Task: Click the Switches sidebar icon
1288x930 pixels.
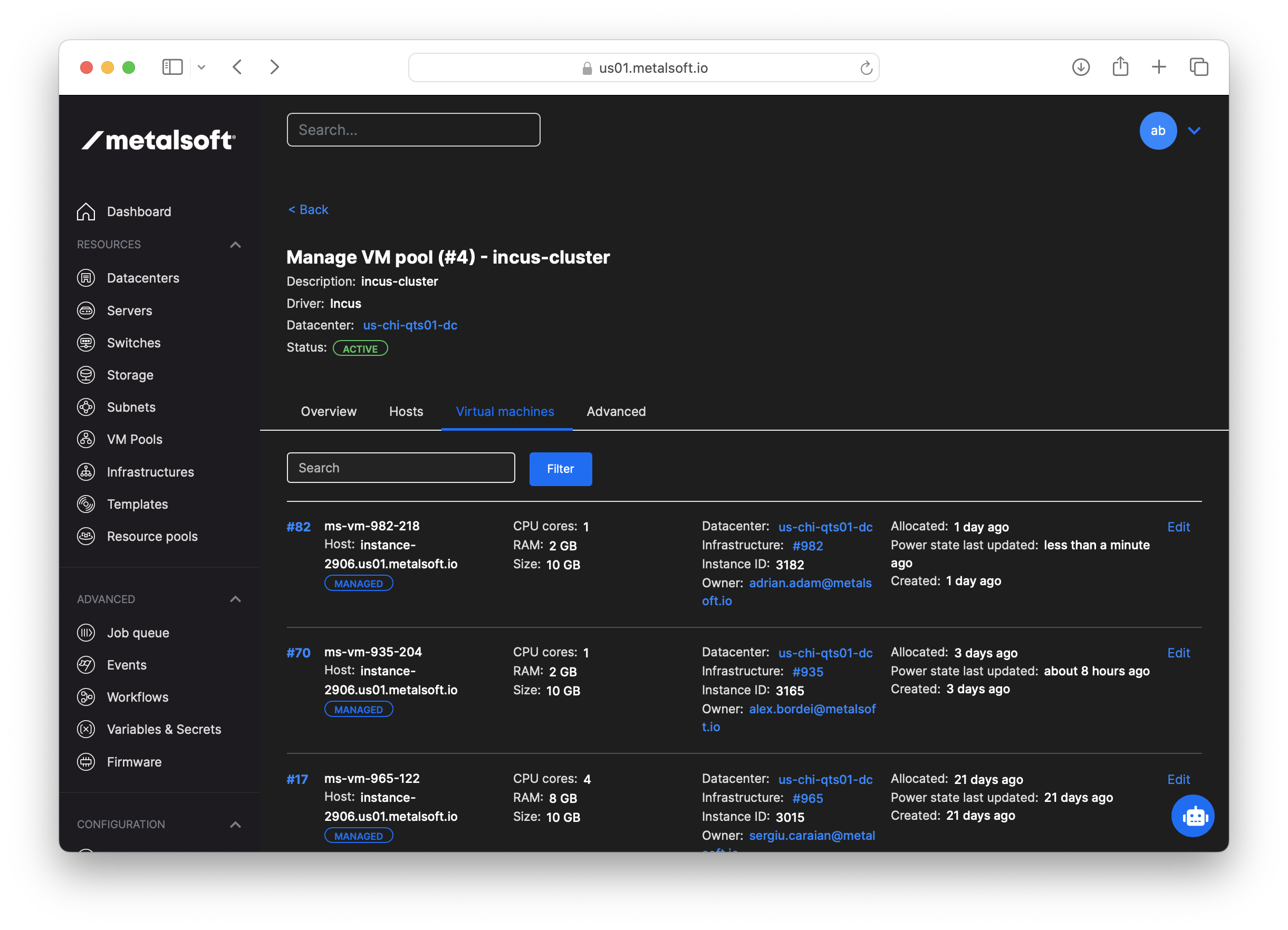Action: click(86, 343)
